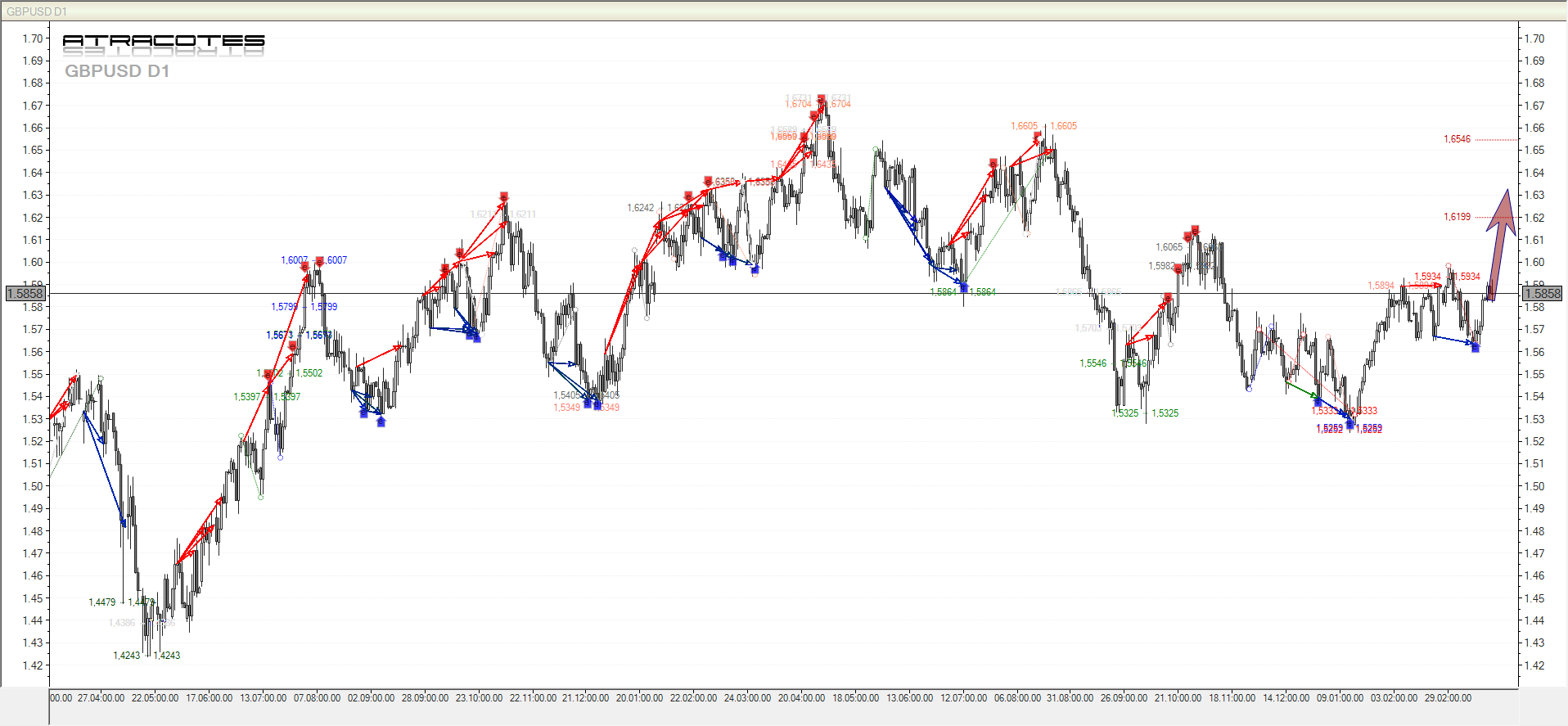The width and height of the screenshot is (1568, 726).
Task: Click the 22.02:00.00 date on time axis
Action: coord(693,698)
